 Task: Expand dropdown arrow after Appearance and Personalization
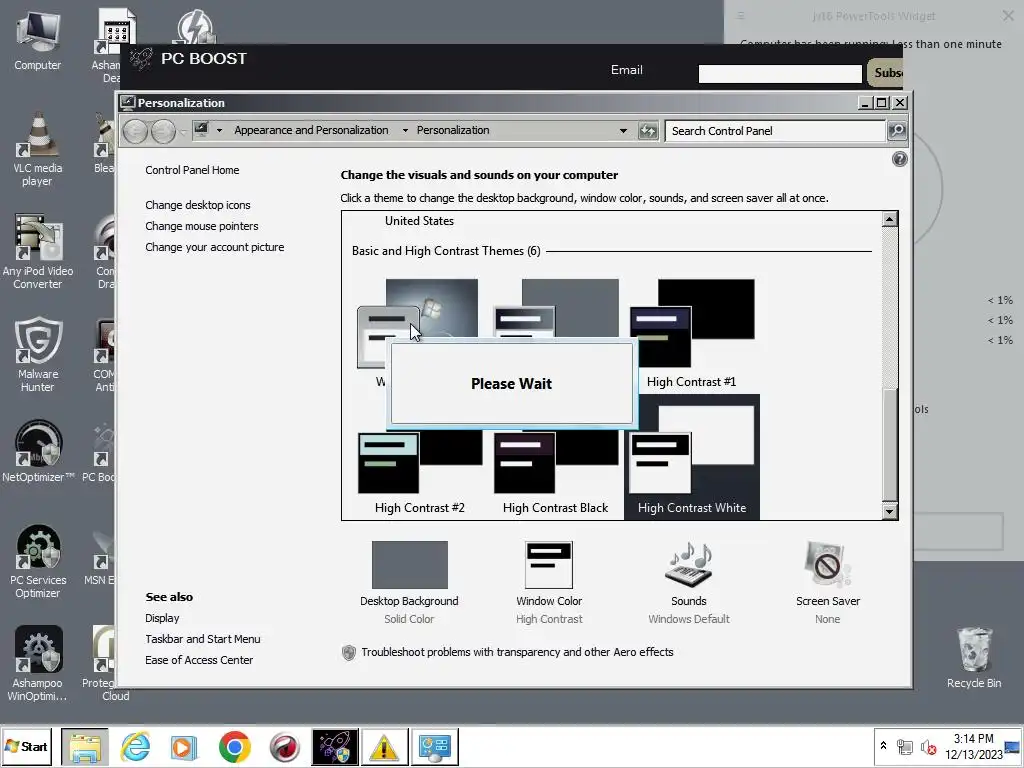click(x=405, y=131)
